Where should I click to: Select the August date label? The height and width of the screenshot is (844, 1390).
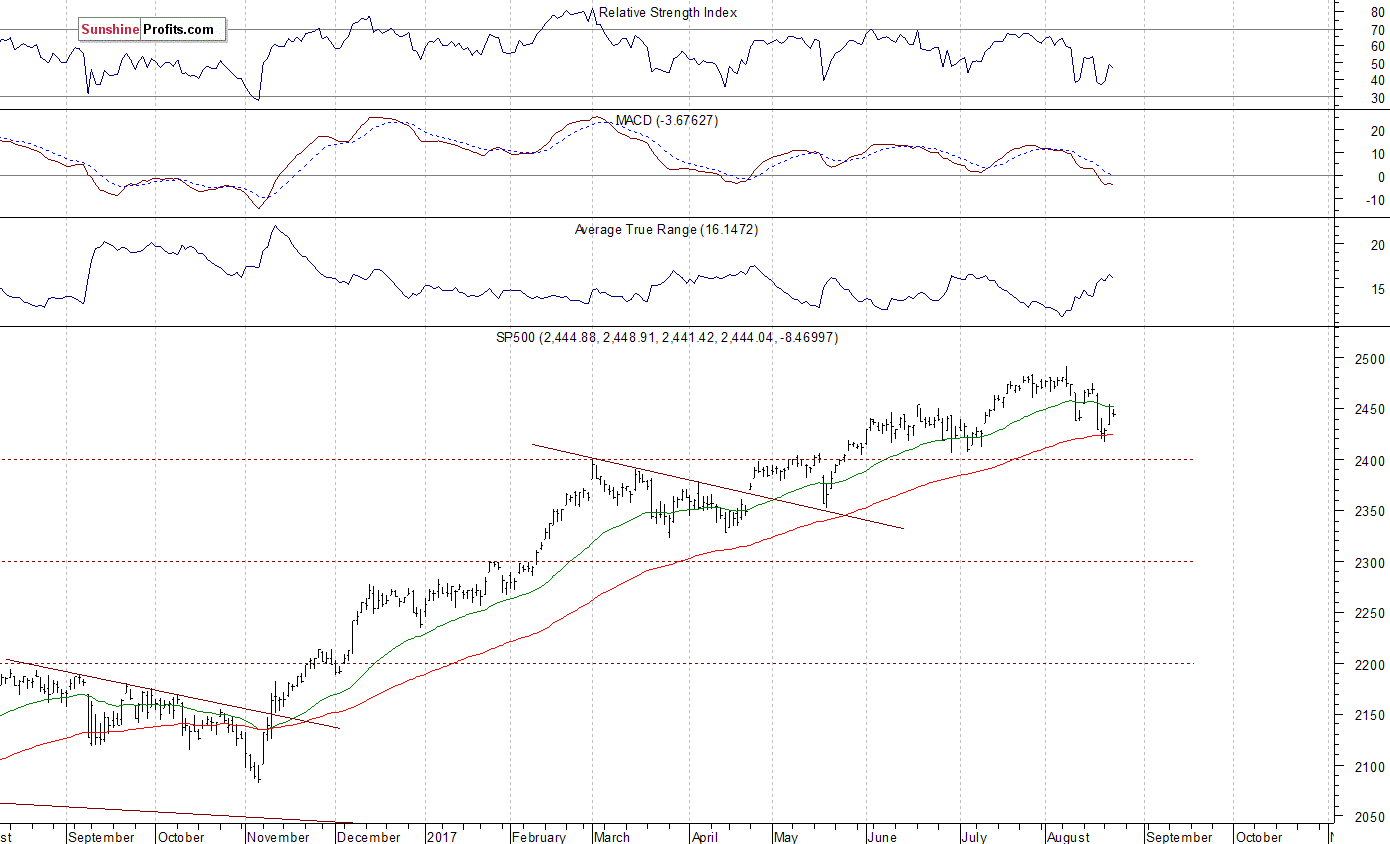[1068, 837]
